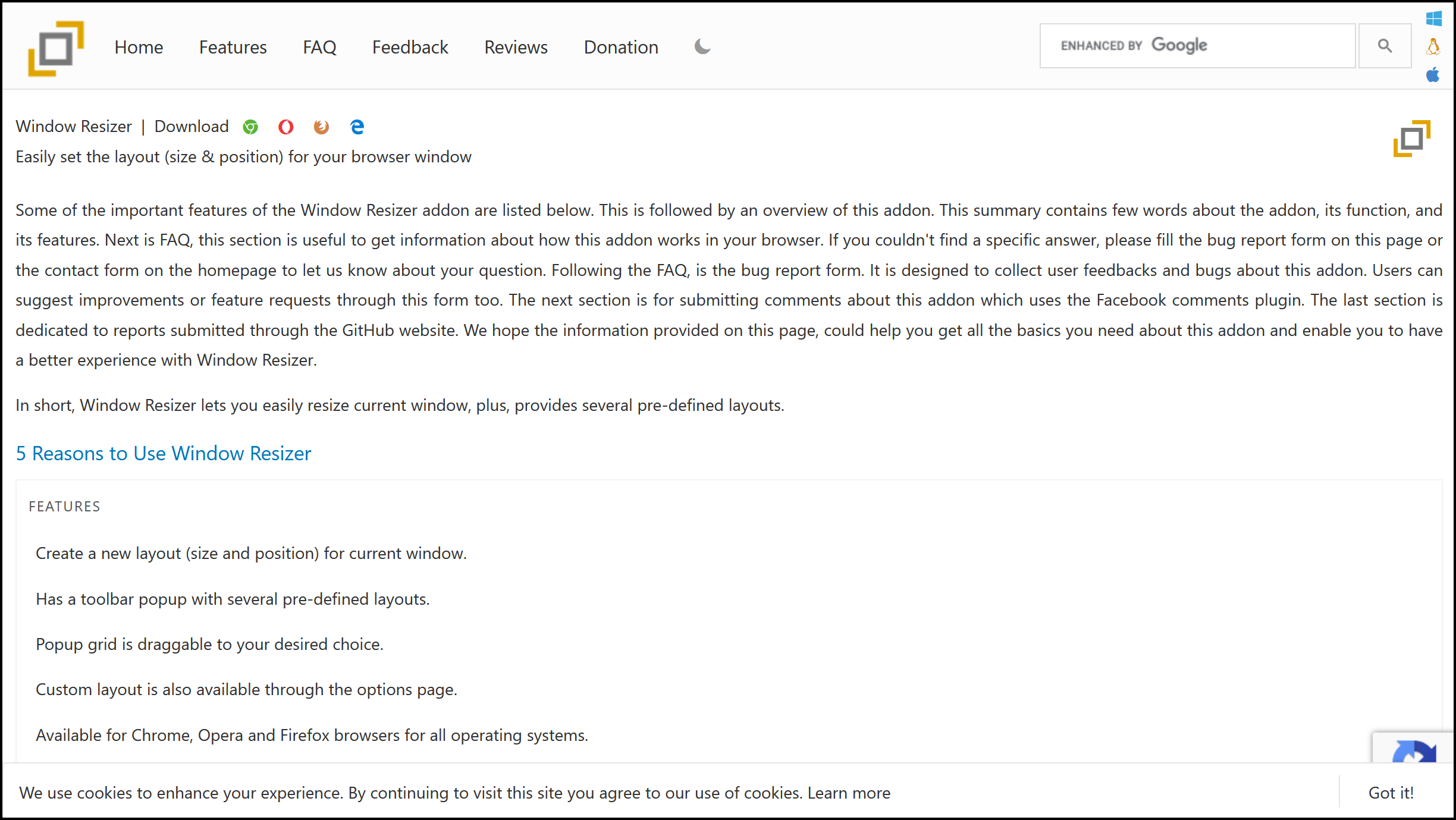Click the Linux penguin platform icon
Screen dimensions: 1456x820
1433,46
